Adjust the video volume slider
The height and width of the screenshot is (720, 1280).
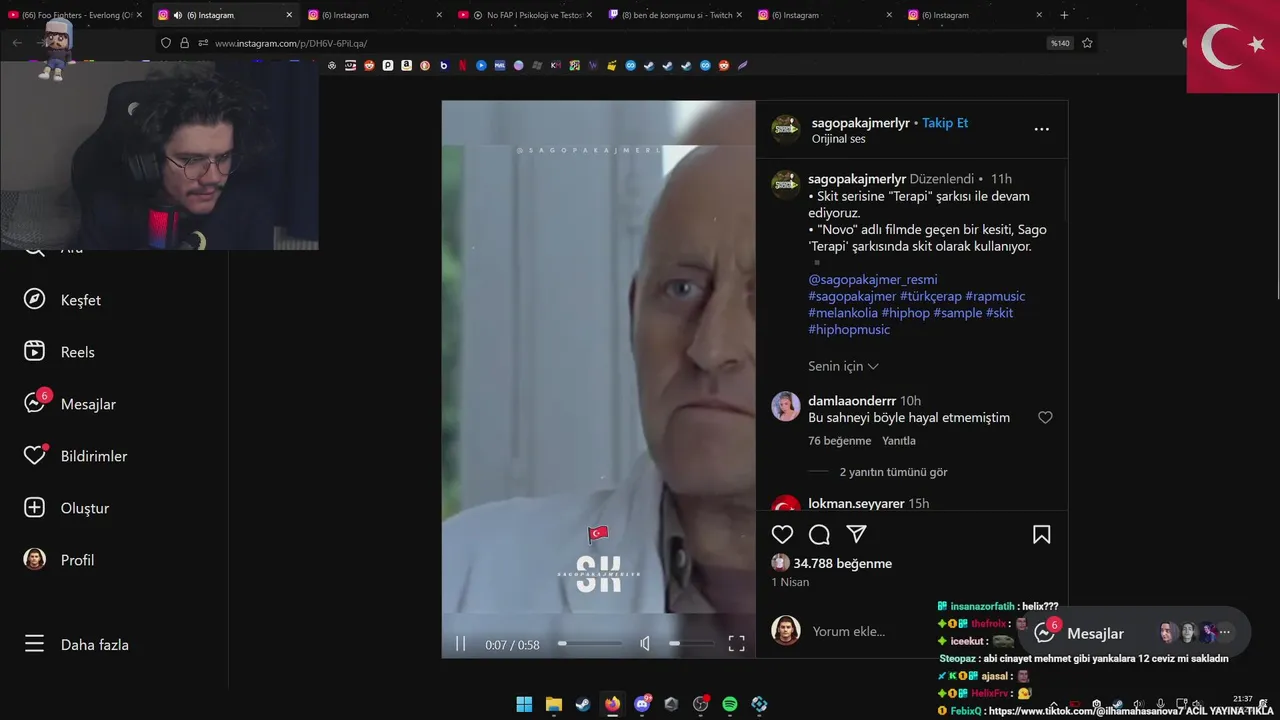point(691,644)
